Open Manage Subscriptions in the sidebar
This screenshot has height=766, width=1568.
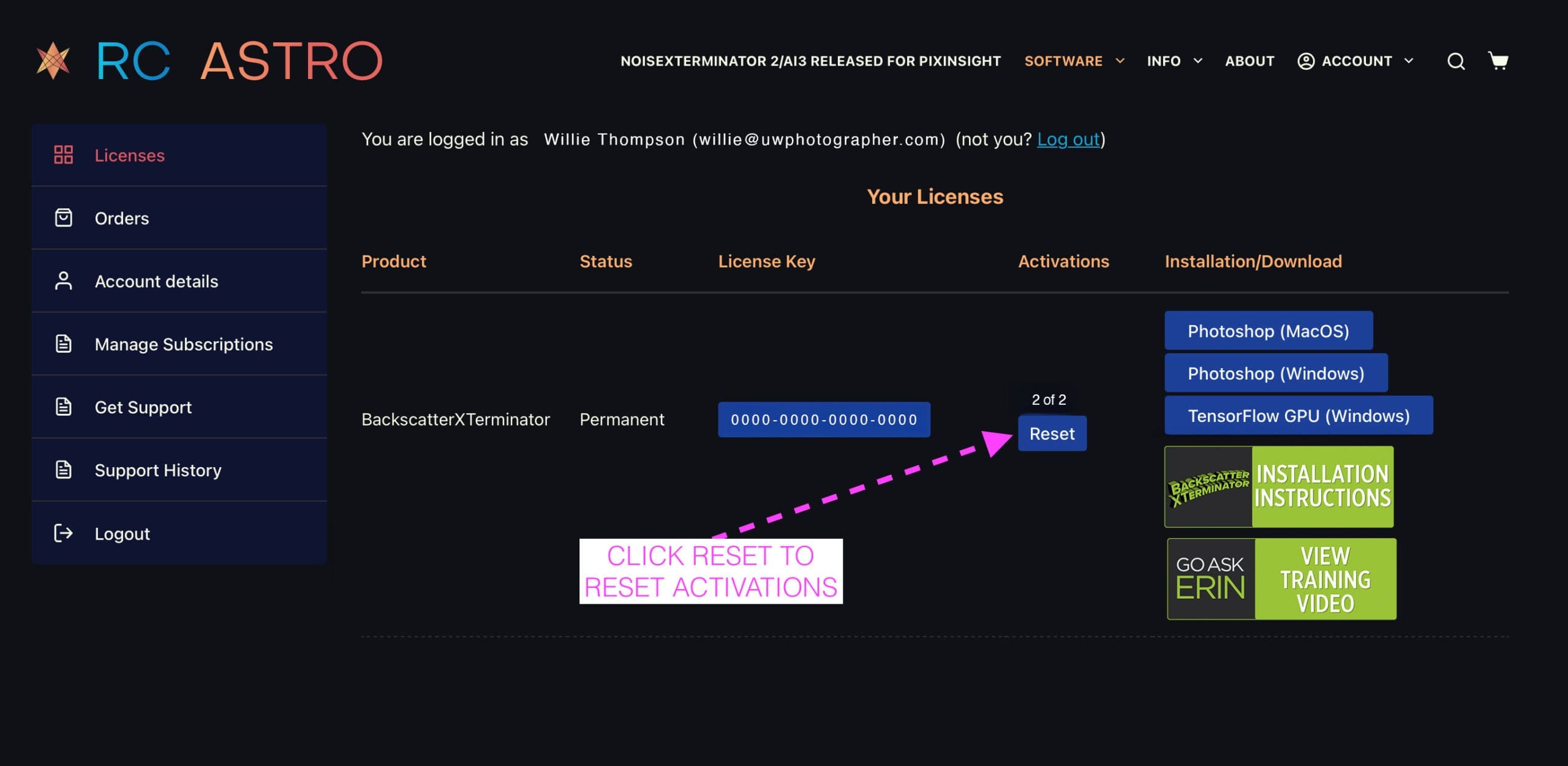(x=179, y=344)
